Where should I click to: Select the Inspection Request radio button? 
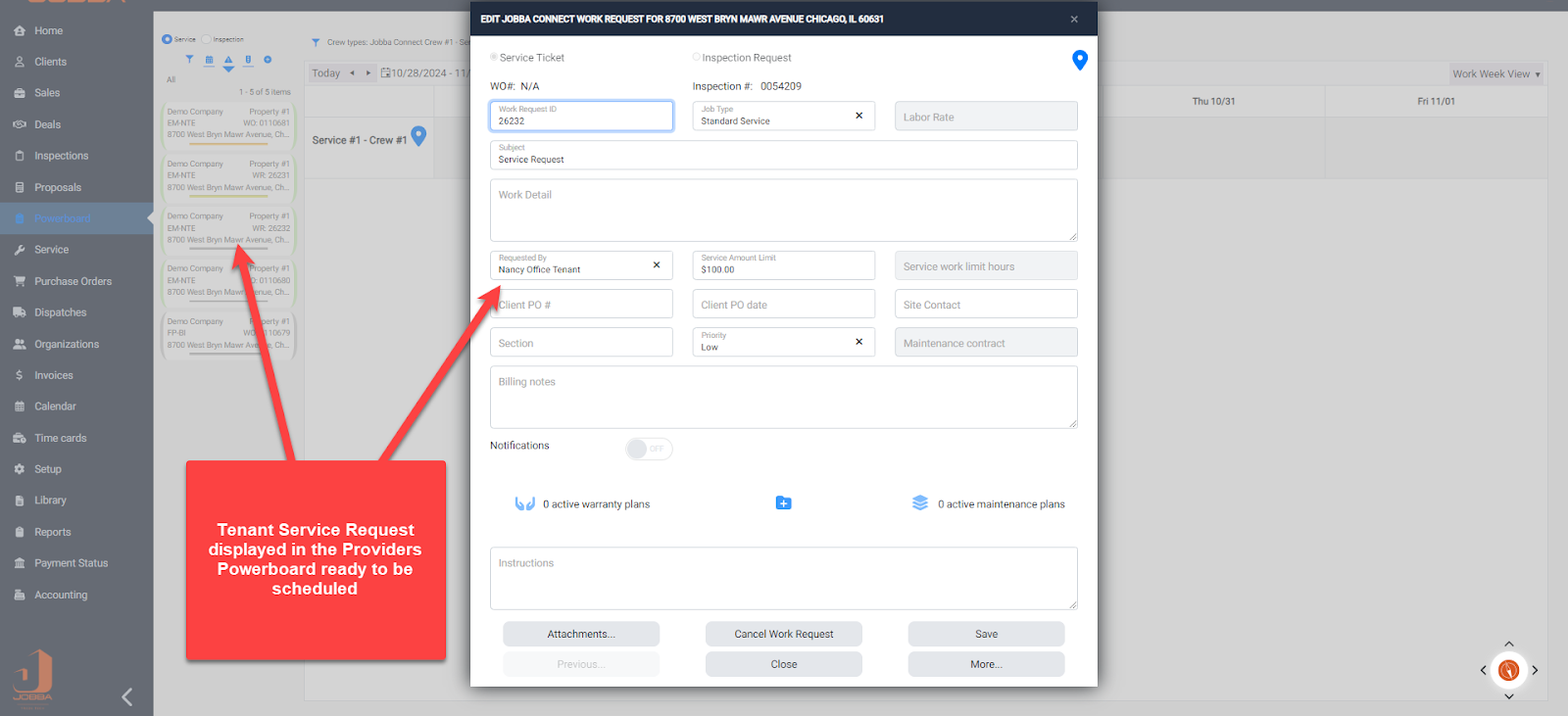pos(696,58)
